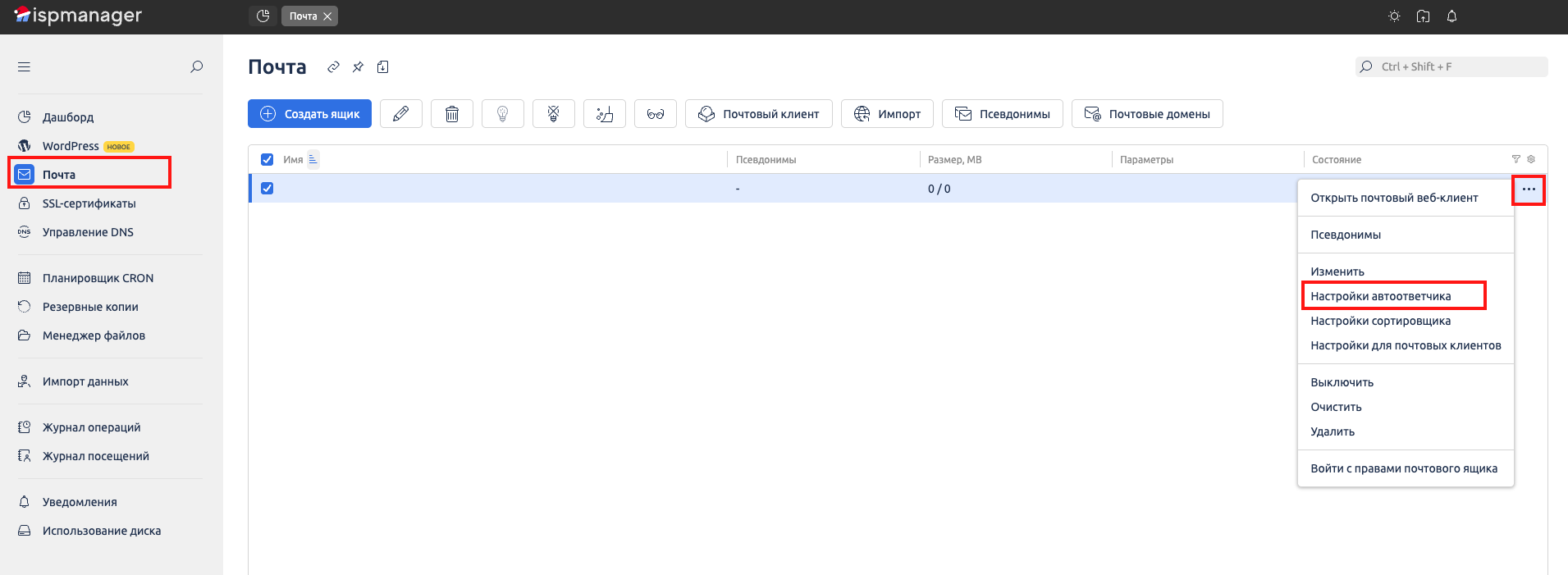Collapse the sidebar with hamburger icon
The height and width of the screenshot is (575, 1568).
tap(24, 67)
